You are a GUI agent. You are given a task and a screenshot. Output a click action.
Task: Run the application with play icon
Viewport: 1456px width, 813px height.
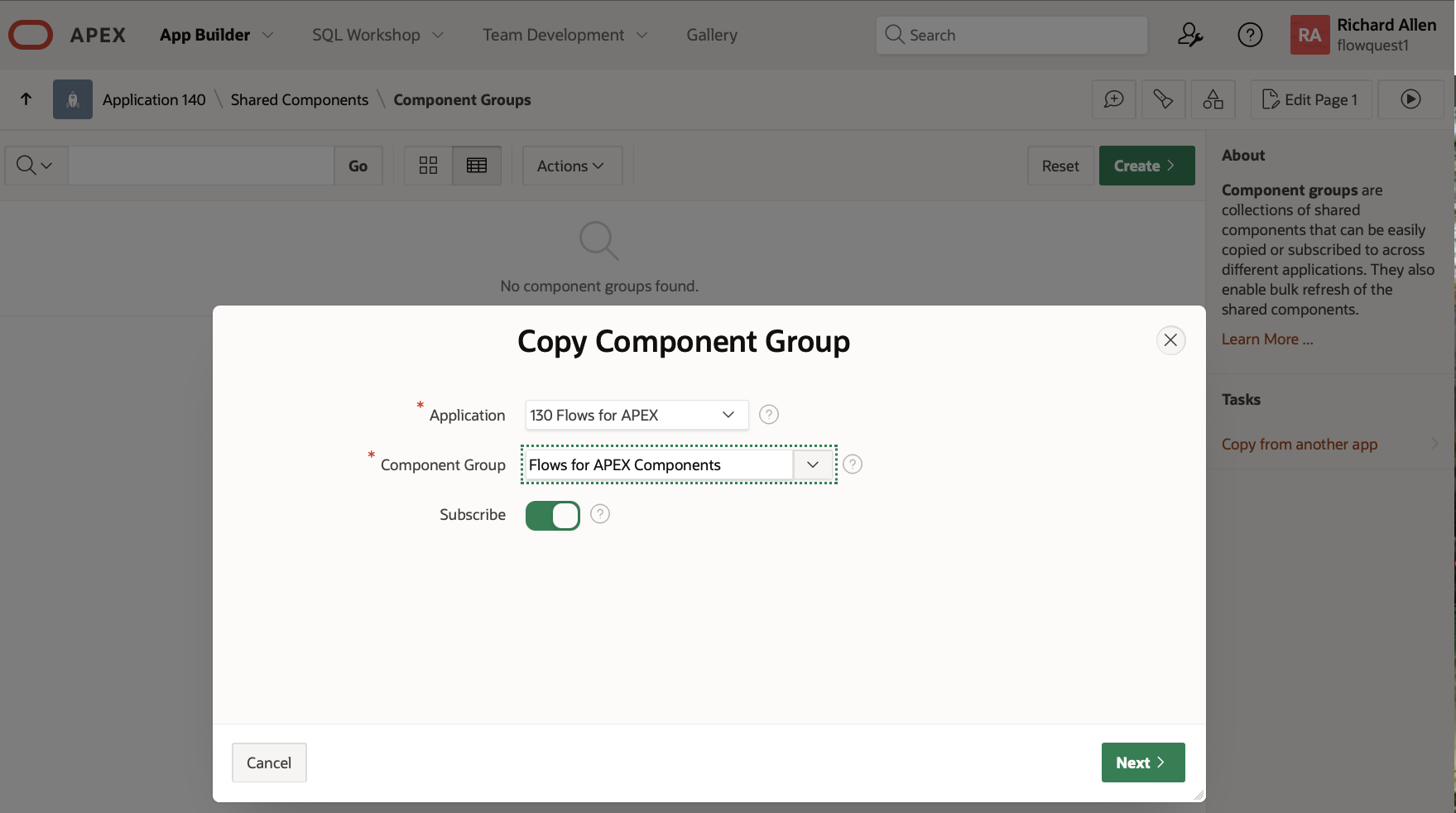(1410, 99)
